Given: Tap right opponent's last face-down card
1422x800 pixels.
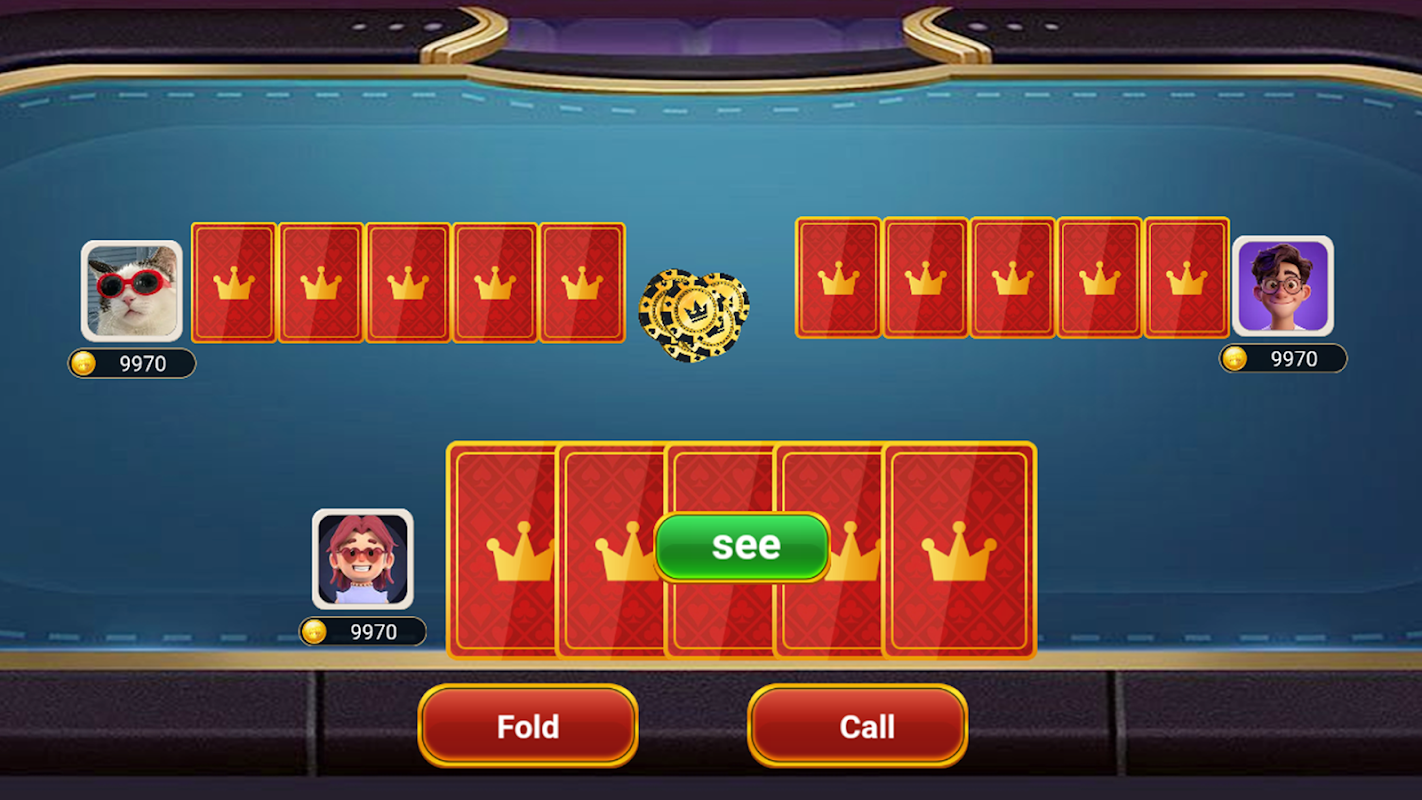Looking at the screenshot, I should [1186, 277].
